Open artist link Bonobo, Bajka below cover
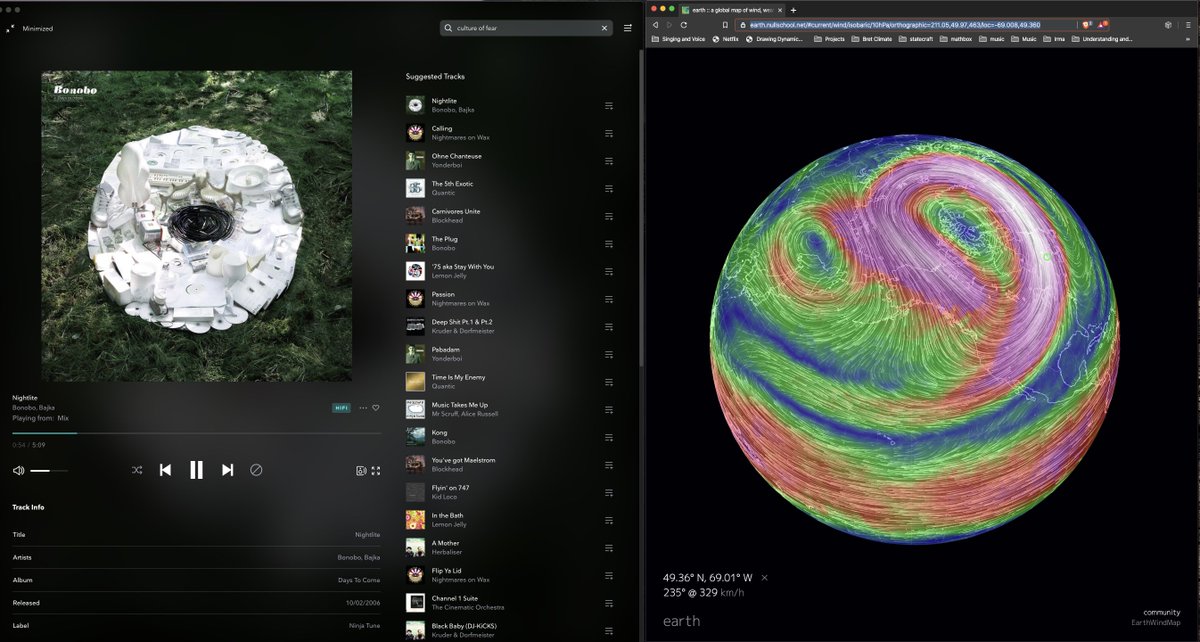This screenshot has height=642, width=1200. pyautogui.click(x=33, y=408)
